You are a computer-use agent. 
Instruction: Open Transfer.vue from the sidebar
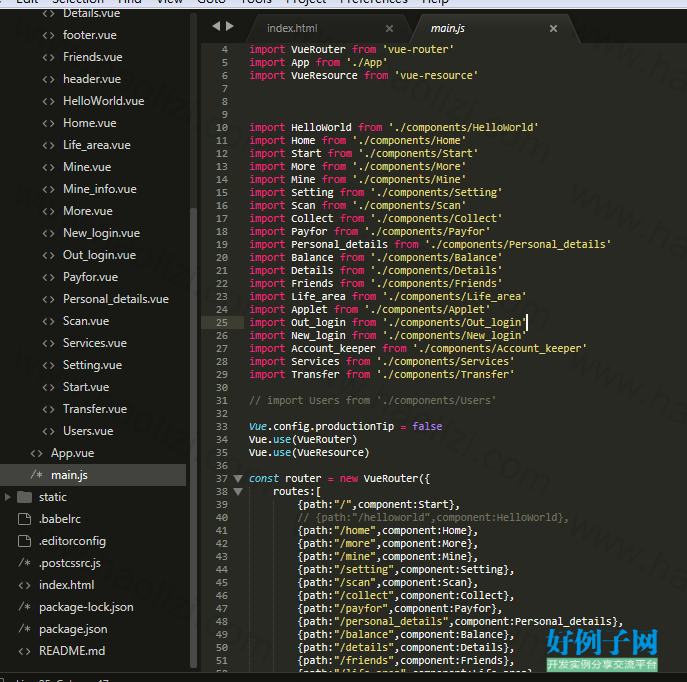(95, 409)
